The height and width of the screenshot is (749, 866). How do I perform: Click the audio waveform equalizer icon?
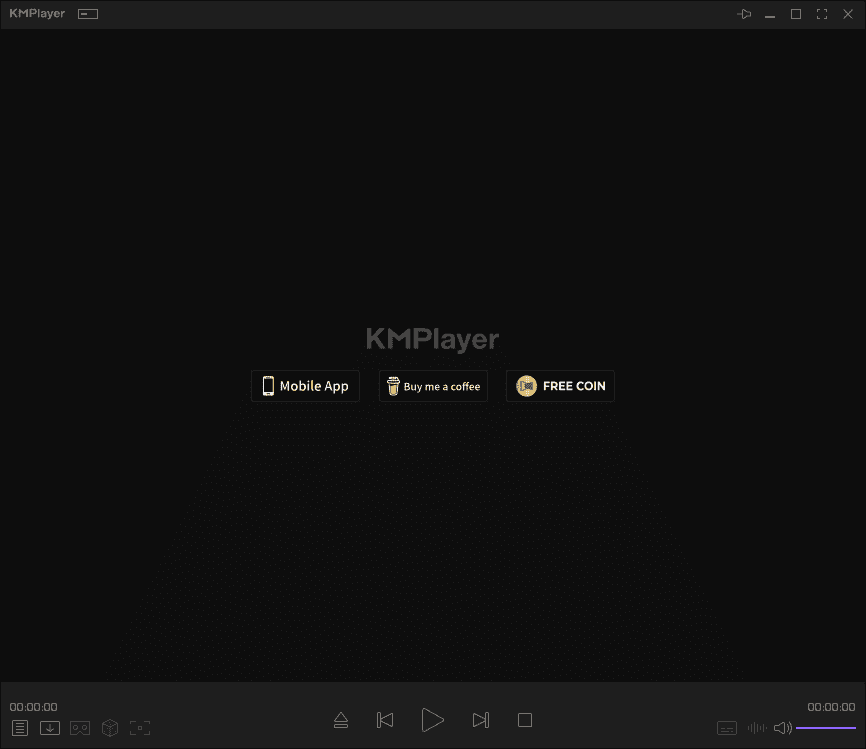pyautogui.click(x=757, y=728)
